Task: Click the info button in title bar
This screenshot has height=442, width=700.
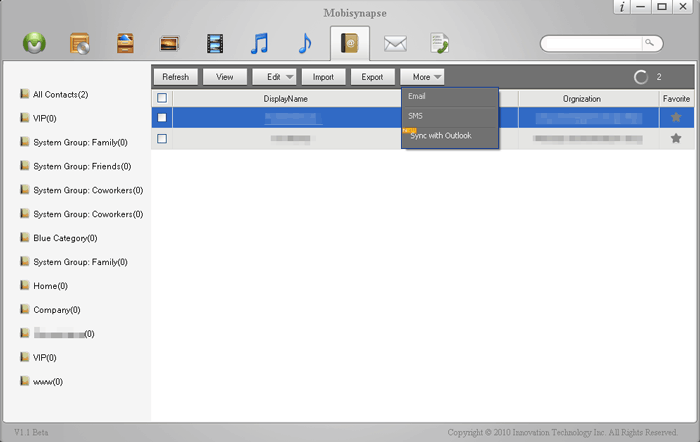Action: coord(622,7)
